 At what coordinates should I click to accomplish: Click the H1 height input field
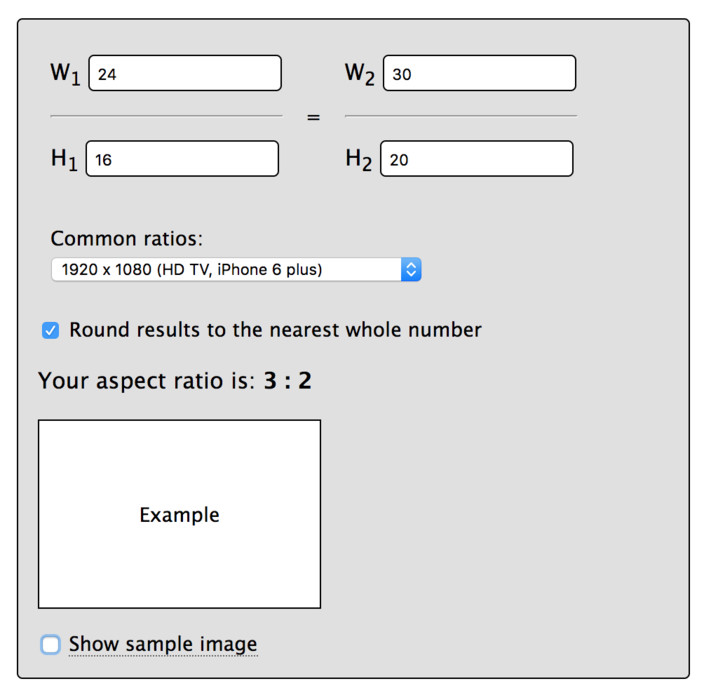pos(183,159)
